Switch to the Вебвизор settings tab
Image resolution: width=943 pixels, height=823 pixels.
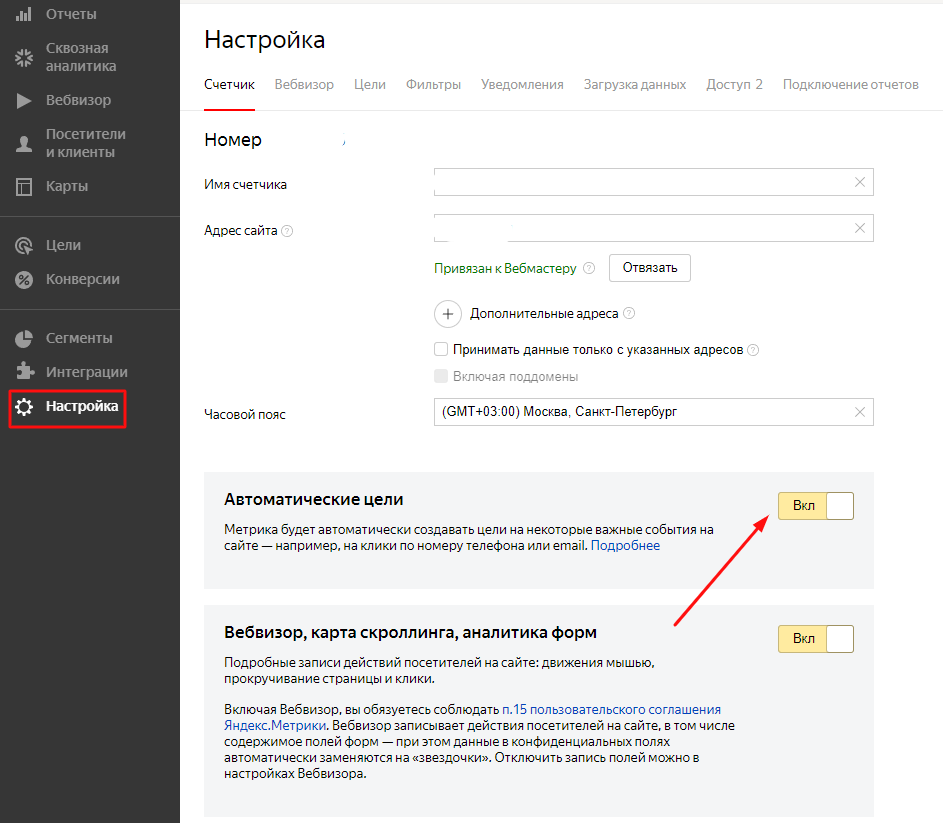(304, 85)
